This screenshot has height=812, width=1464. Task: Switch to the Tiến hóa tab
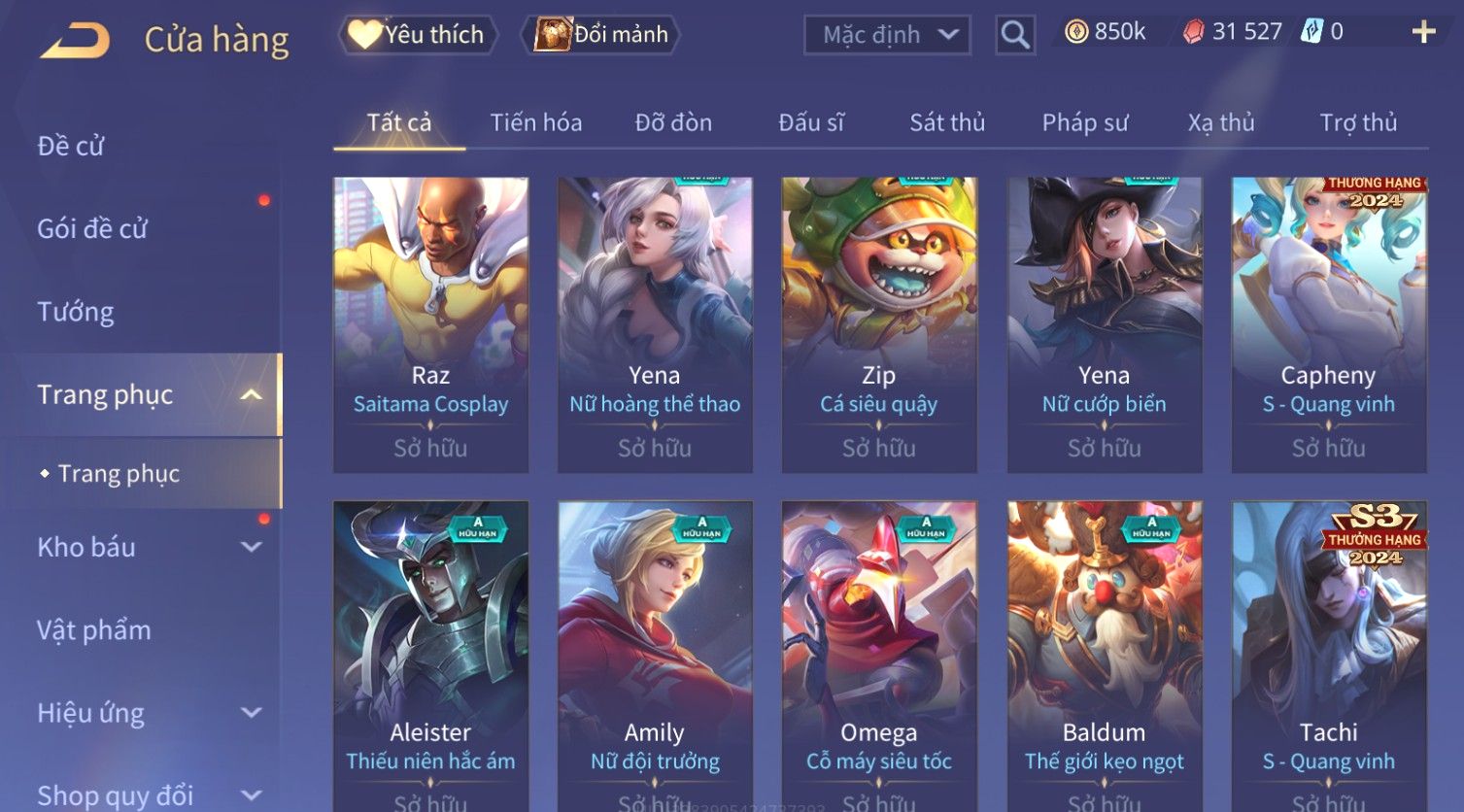[x=536, y=122]
